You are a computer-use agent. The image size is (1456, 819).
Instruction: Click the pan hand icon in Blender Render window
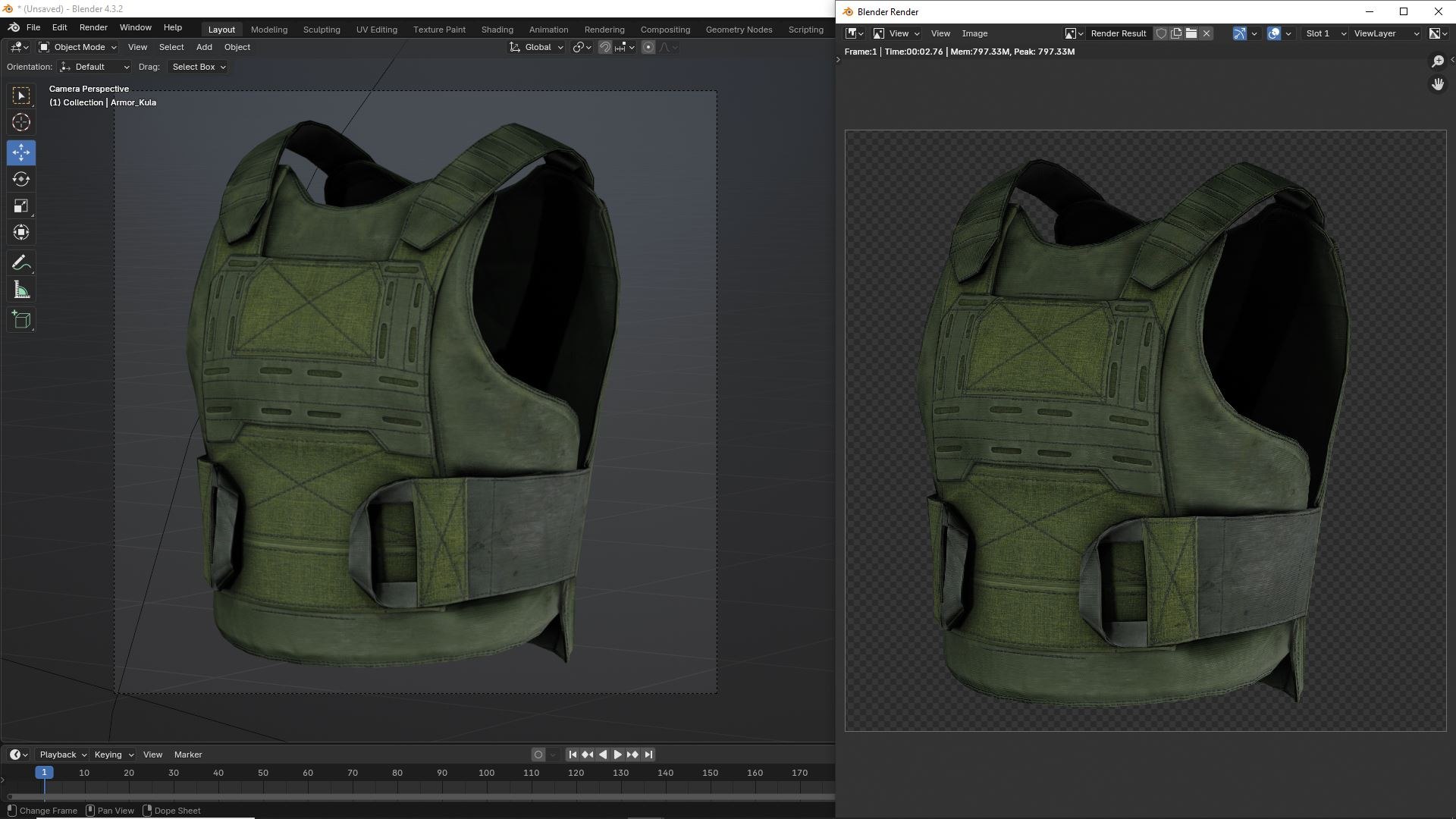1438,84
